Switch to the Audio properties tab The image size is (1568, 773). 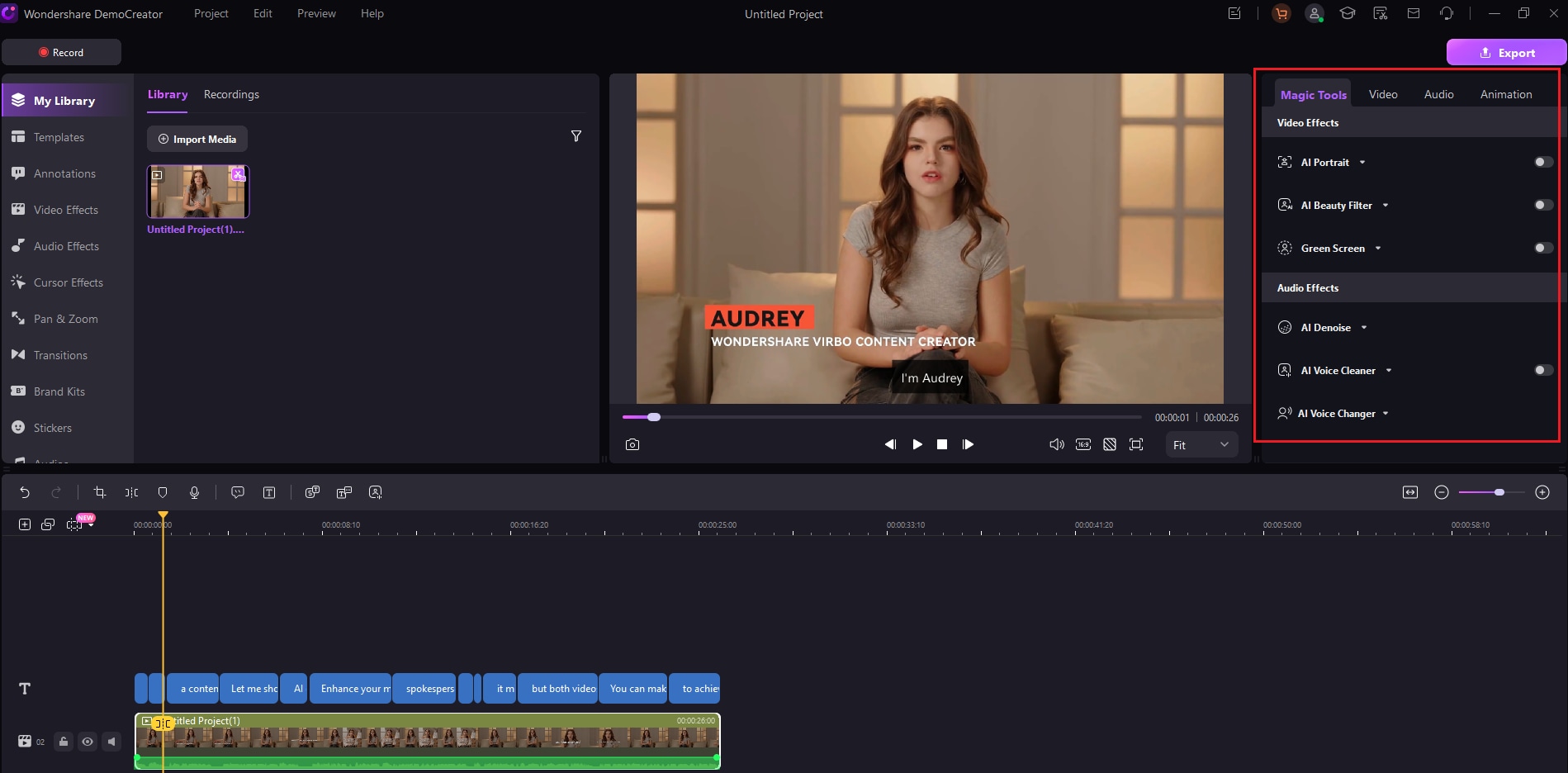[x=1439, y=94]
